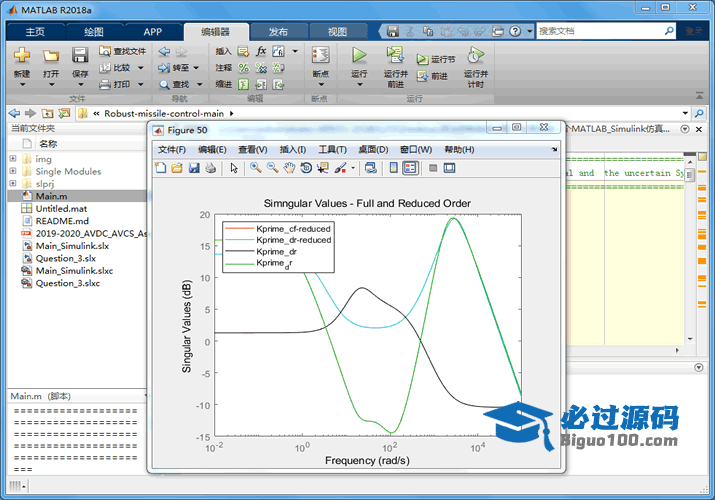Select the Edit Plot arrow tool
Image resolution: width=715 pixels, height=500 pixels.
coord(234,168)
